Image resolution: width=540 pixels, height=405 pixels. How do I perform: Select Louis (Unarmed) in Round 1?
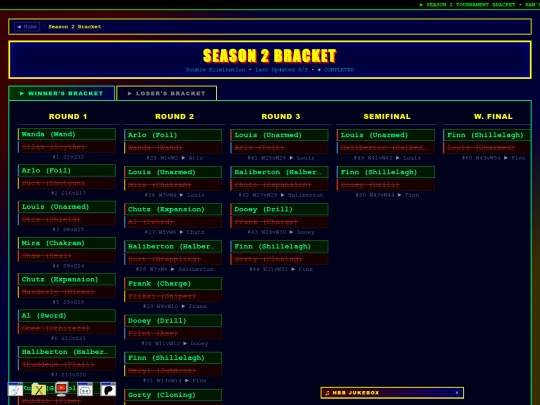[67, 207]
